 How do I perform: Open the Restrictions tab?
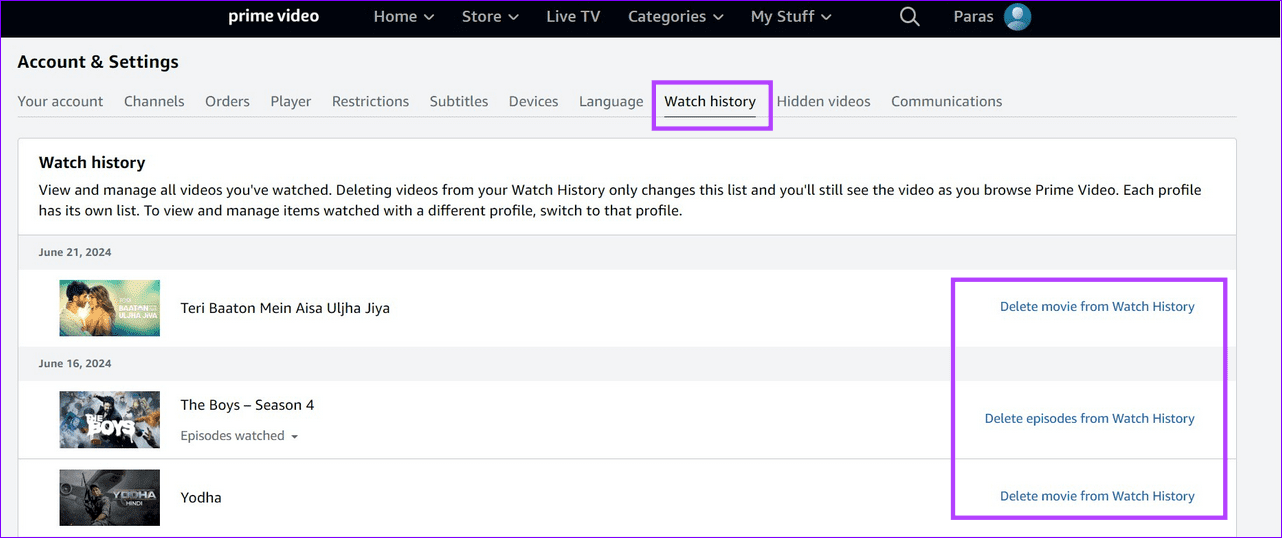click(x=370, y=101)
